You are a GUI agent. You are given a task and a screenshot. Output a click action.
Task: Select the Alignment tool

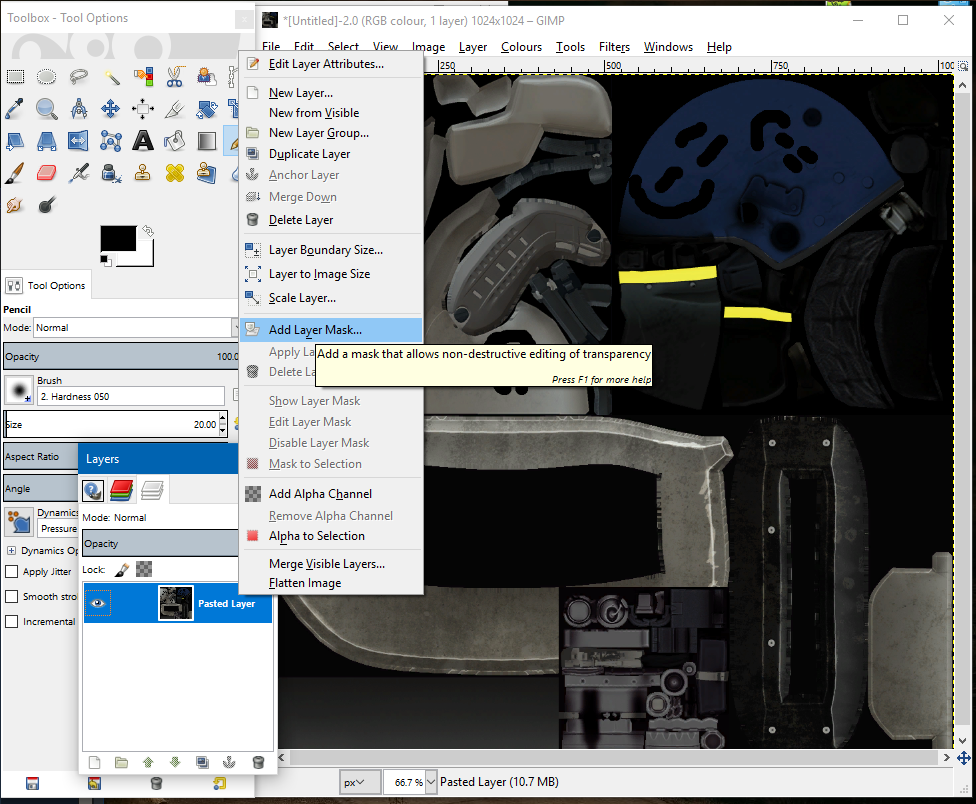pos(143,109)
